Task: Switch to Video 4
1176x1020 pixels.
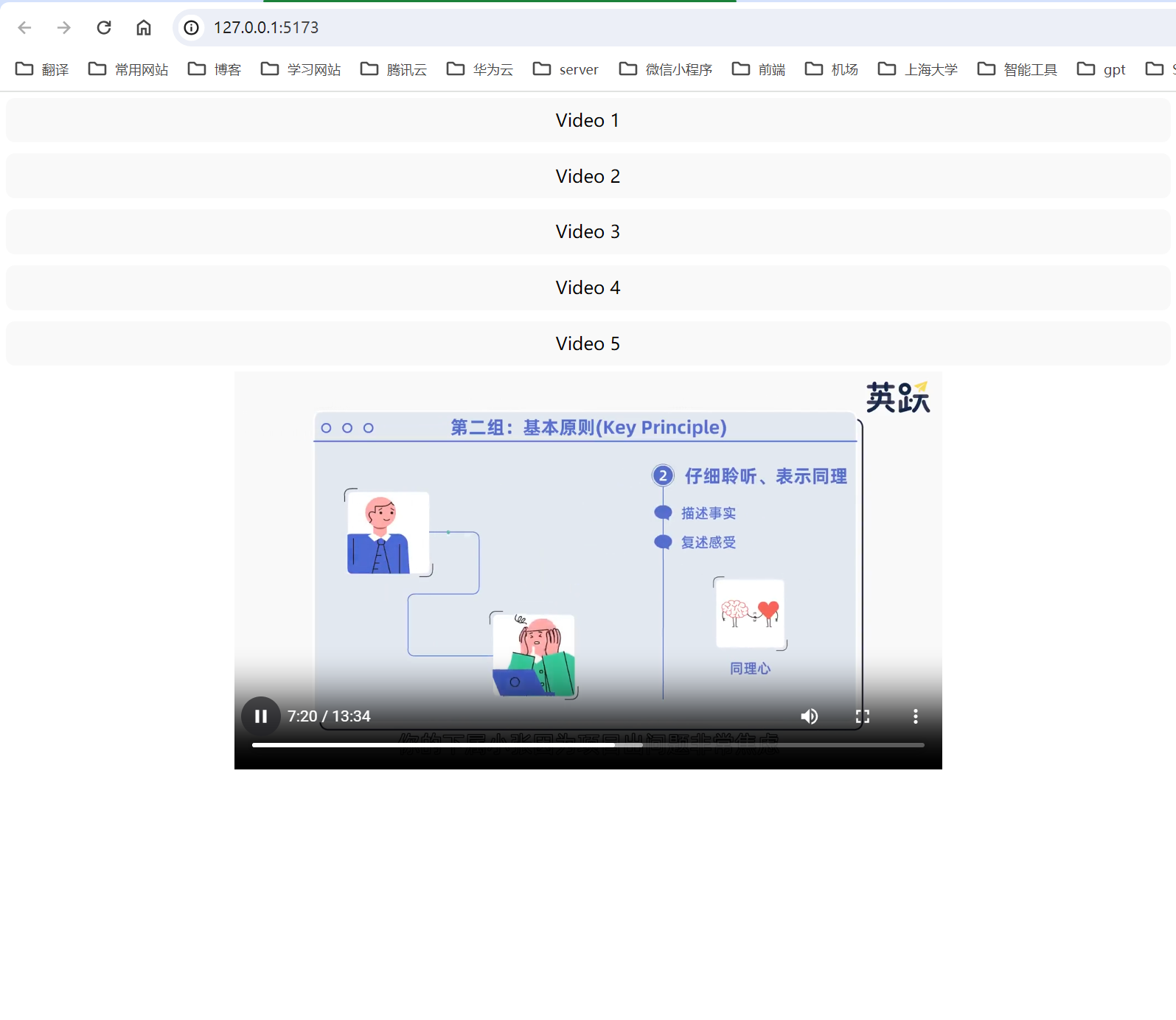Action: coord(588,287)
